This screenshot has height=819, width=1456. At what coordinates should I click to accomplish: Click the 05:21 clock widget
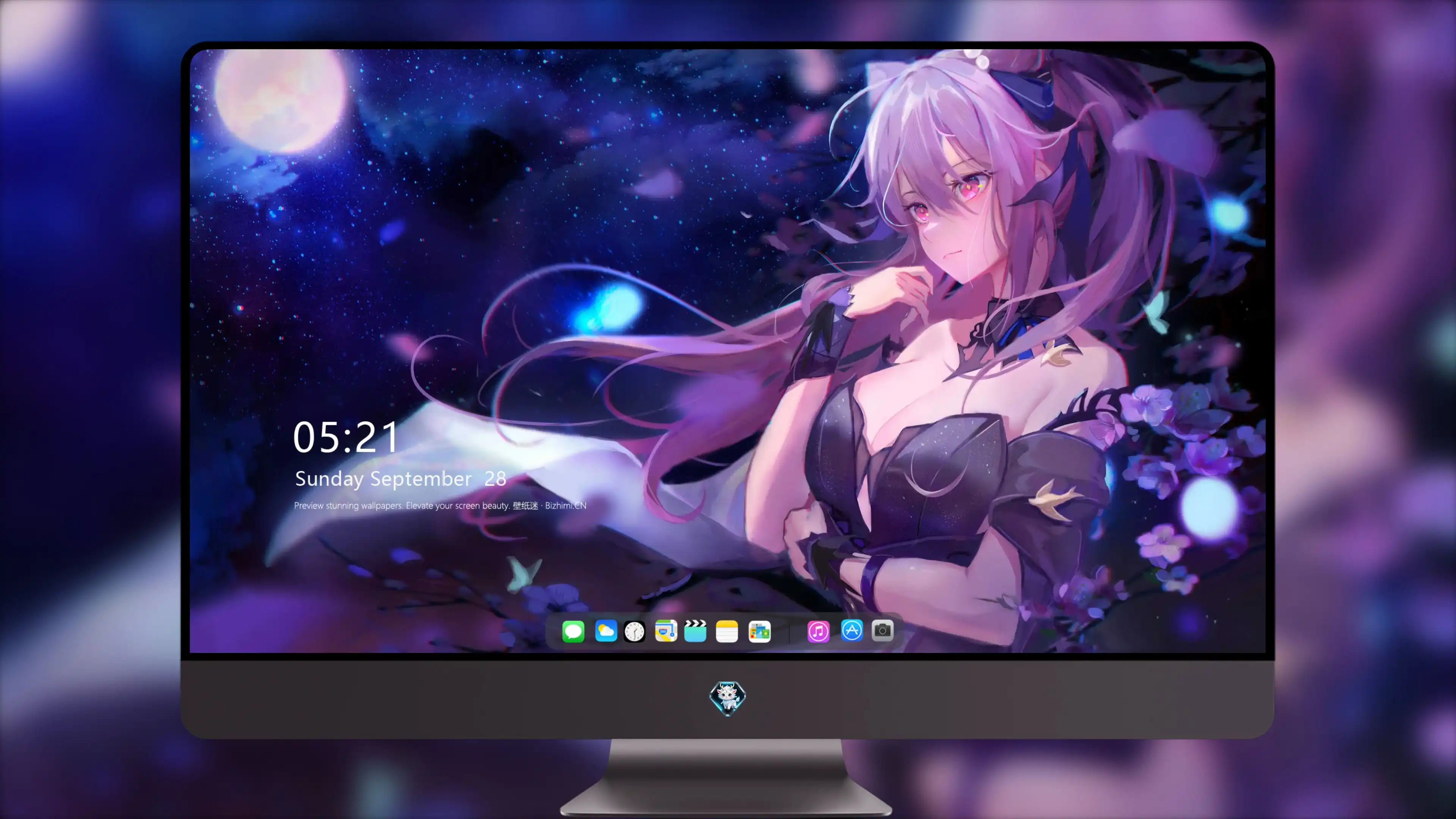(346, 437)
